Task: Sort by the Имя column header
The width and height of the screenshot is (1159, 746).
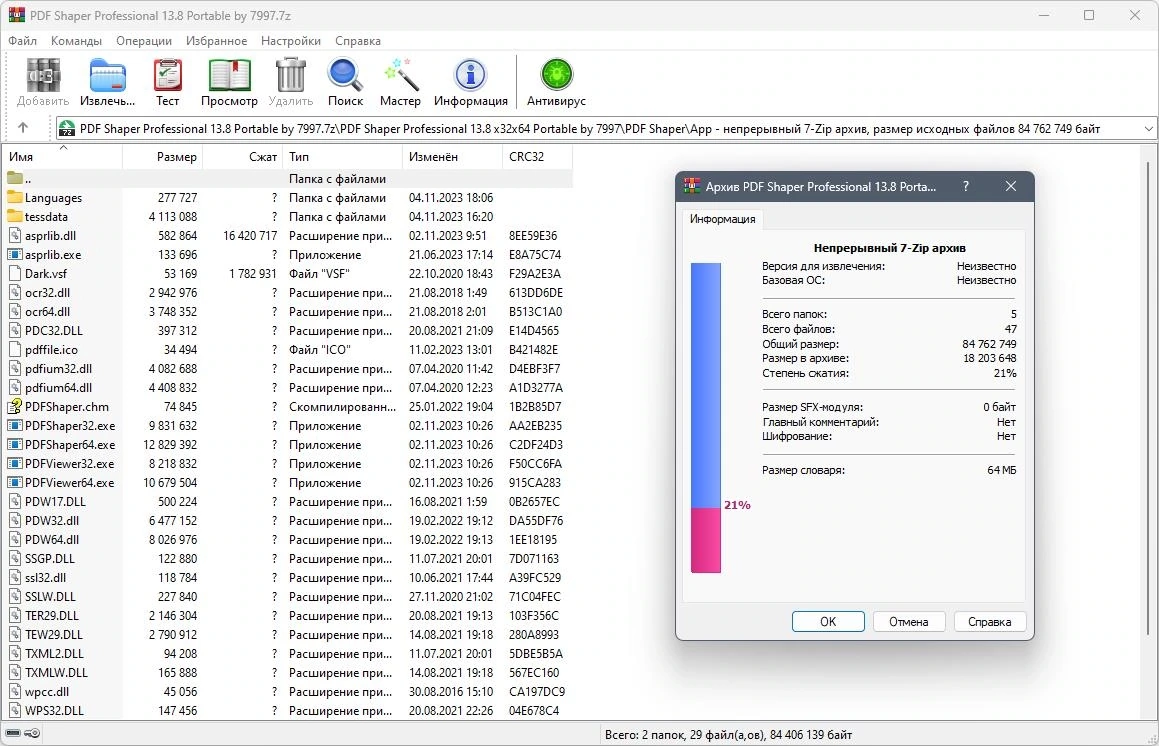Action: pyautogui.click(x=63, y=157)
